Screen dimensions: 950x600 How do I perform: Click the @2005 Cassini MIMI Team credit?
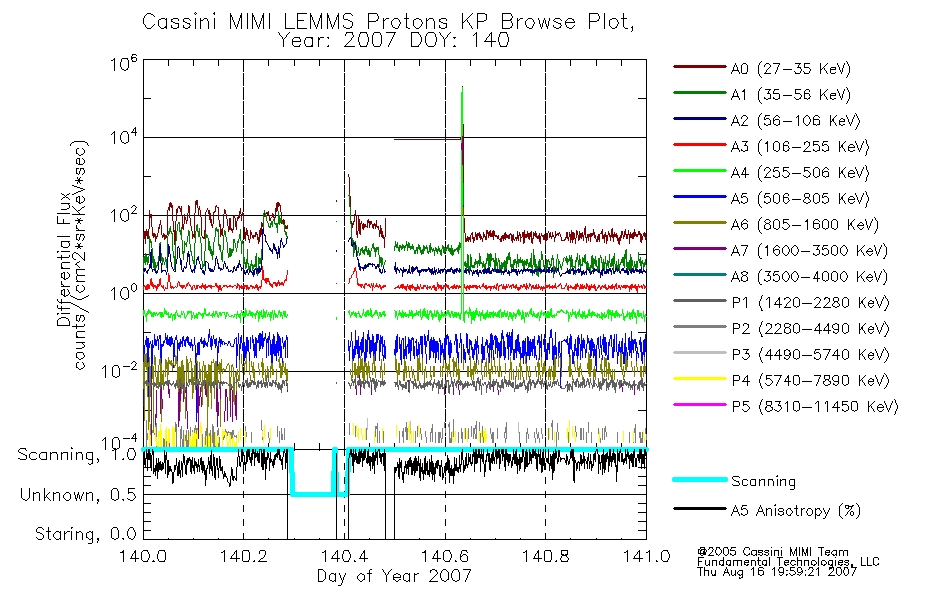pos(773,552)
